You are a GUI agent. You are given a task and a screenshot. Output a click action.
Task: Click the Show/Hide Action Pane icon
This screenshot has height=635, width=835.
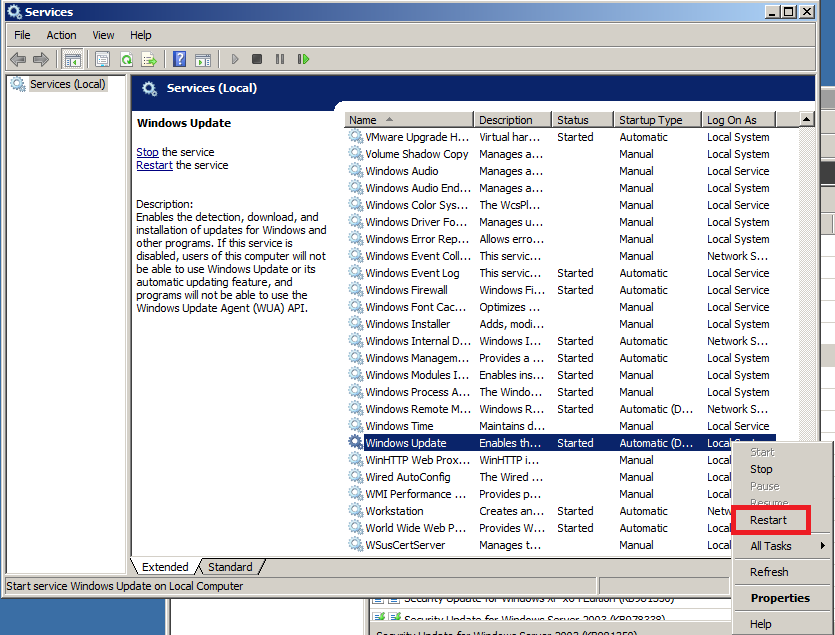pos(203,59)
